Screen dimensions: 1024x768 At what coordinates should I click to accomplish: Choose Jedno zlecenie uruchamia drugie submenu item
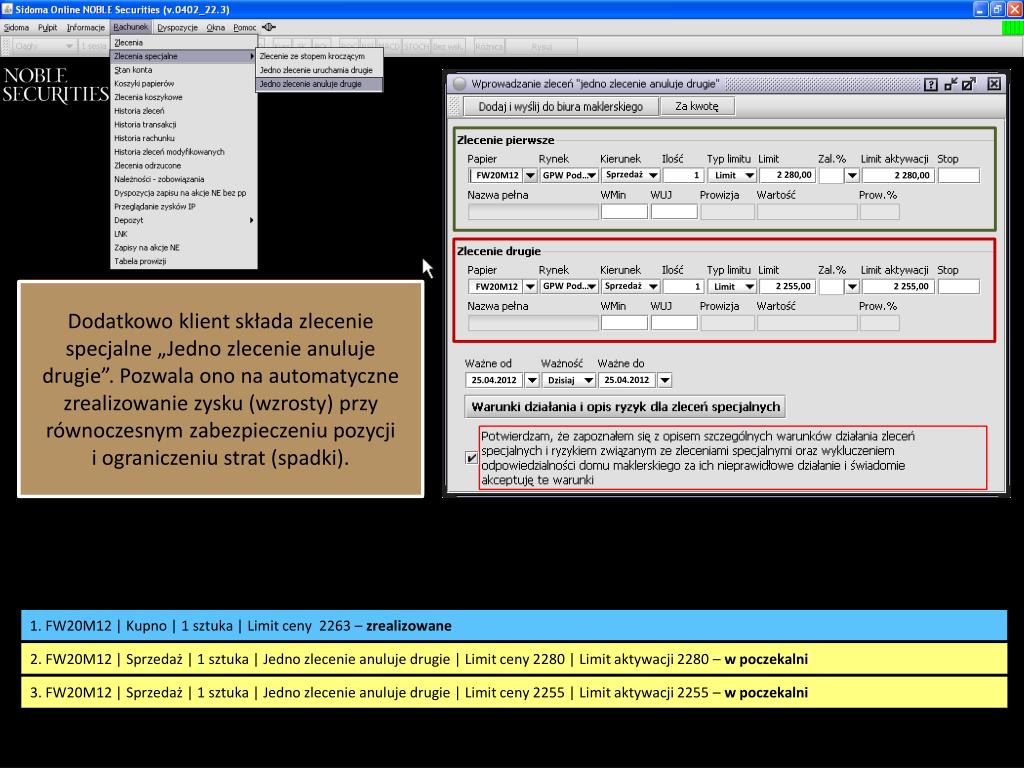[x=319, y=70]
